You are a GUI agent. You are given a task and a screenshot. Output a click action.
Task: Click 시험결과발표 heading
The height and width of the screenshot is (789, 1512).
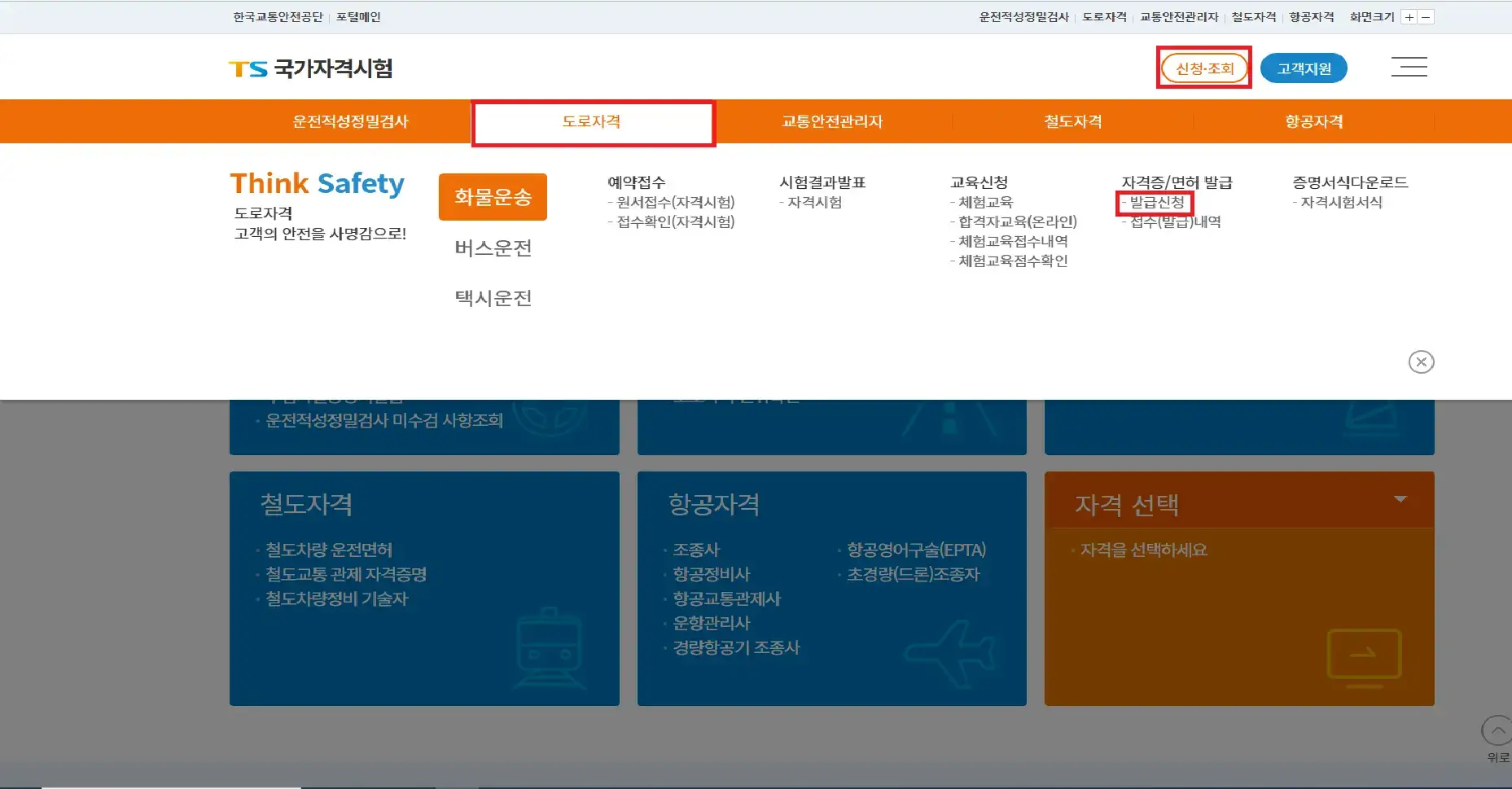point(822,182)
